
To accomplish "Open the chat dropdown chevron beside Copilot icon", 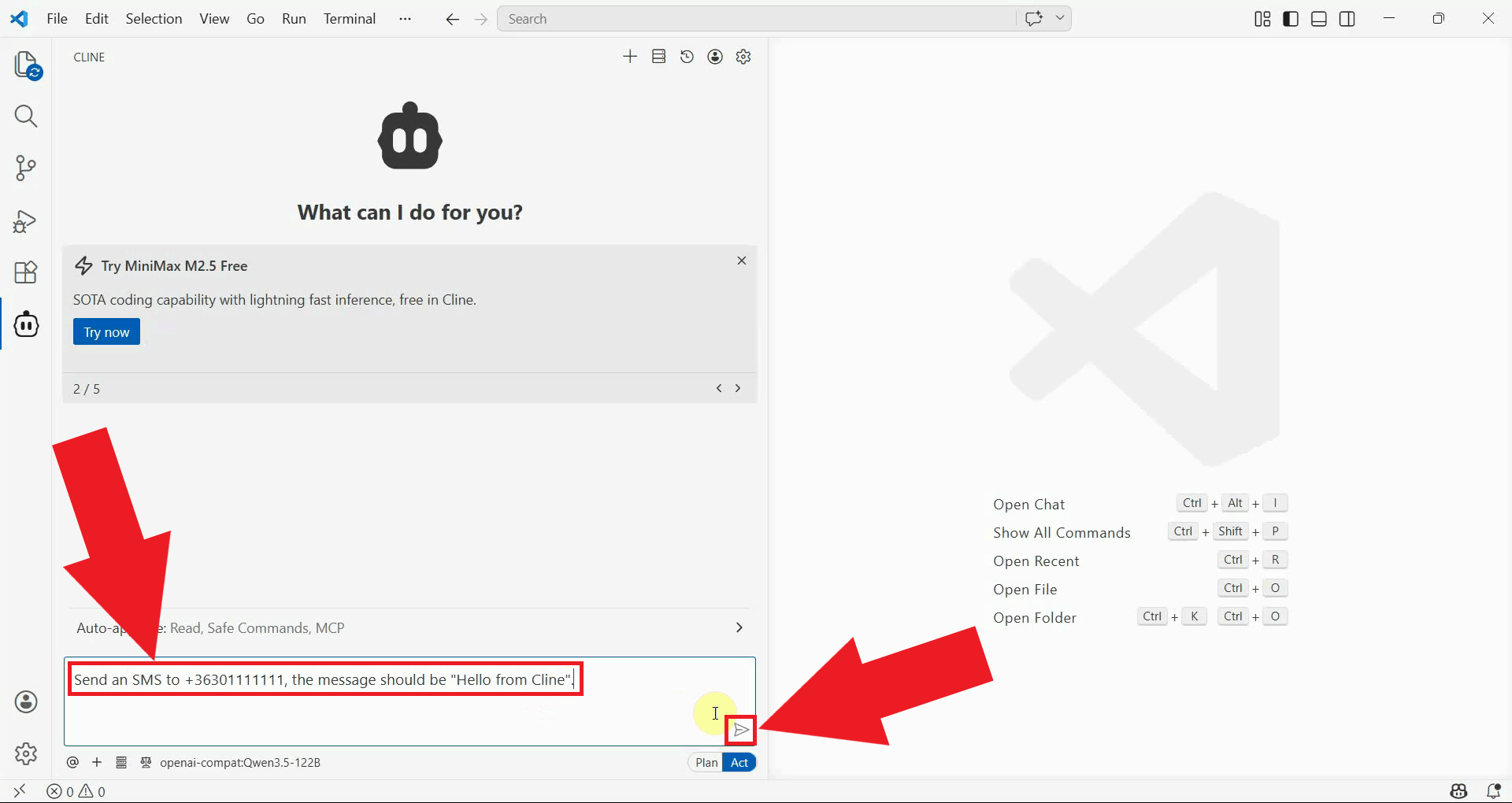I will point(1060,18).
